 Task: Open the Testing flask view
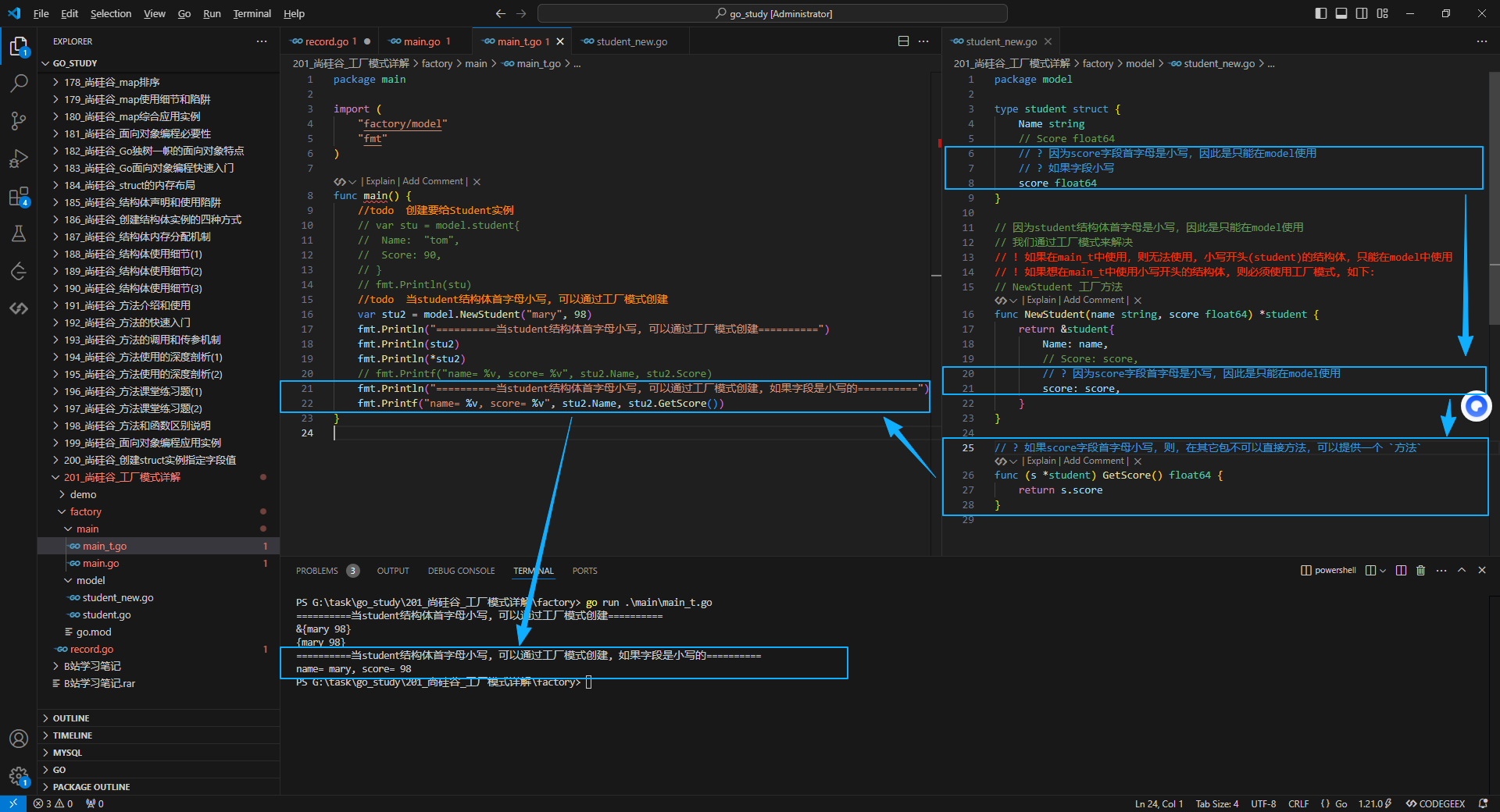click(x=19, y=233)
